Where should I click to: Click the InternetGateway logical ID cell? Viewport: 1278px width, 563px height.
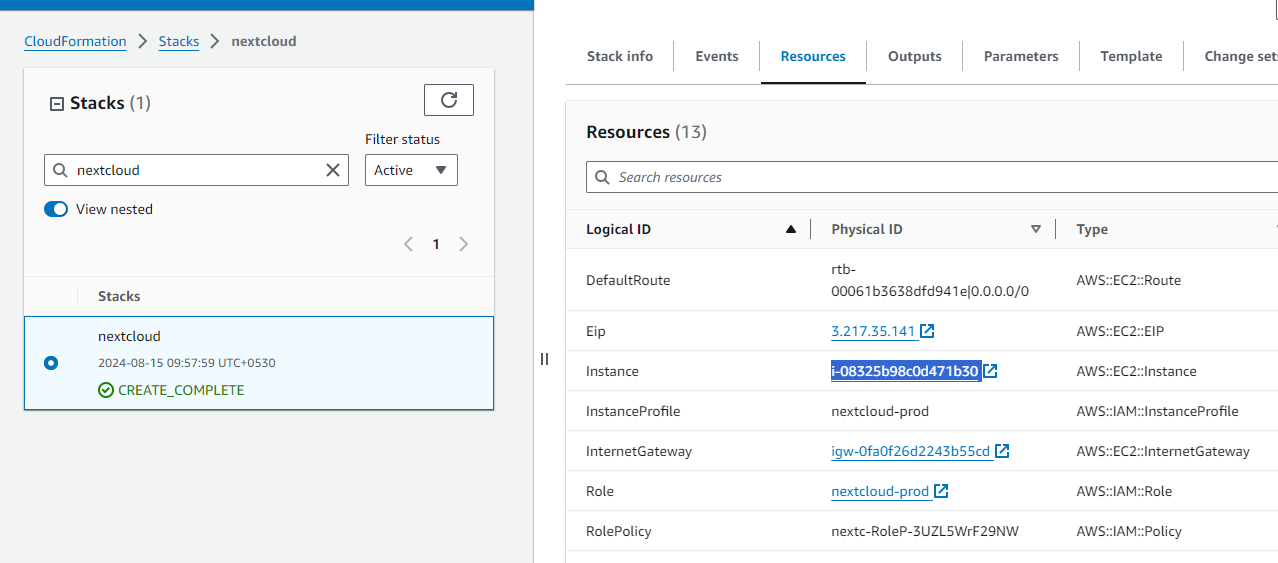coord(639,451)
